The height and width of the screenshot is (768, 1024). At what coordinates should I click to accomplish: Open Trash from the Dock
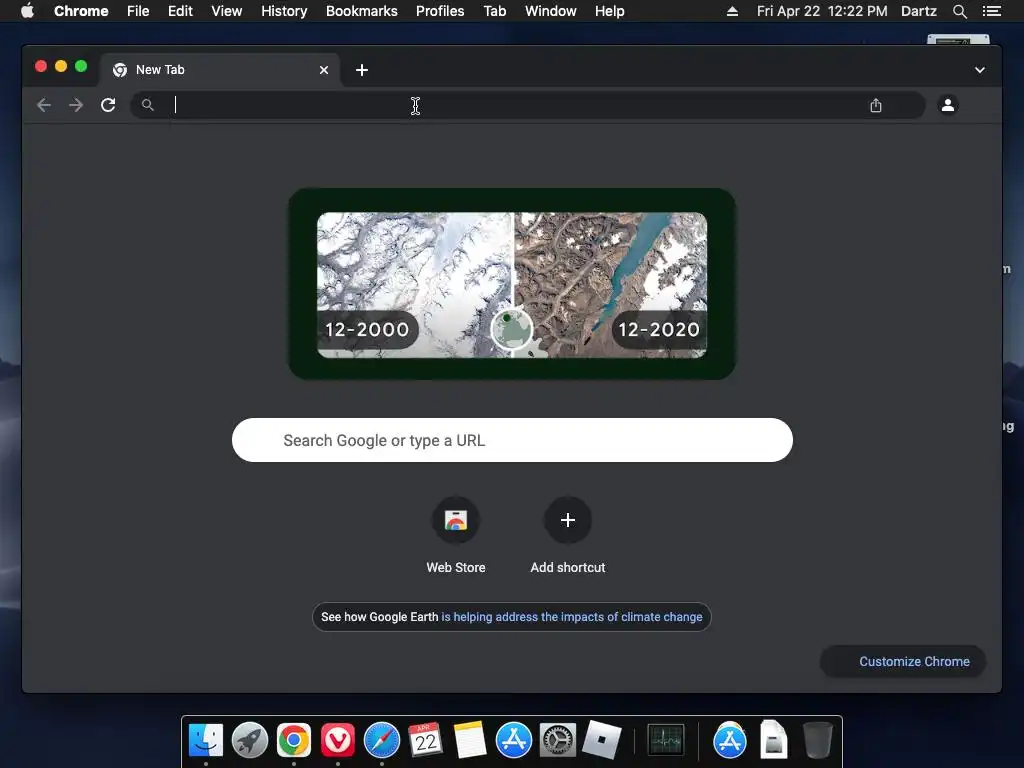click(x=817, y=740)
